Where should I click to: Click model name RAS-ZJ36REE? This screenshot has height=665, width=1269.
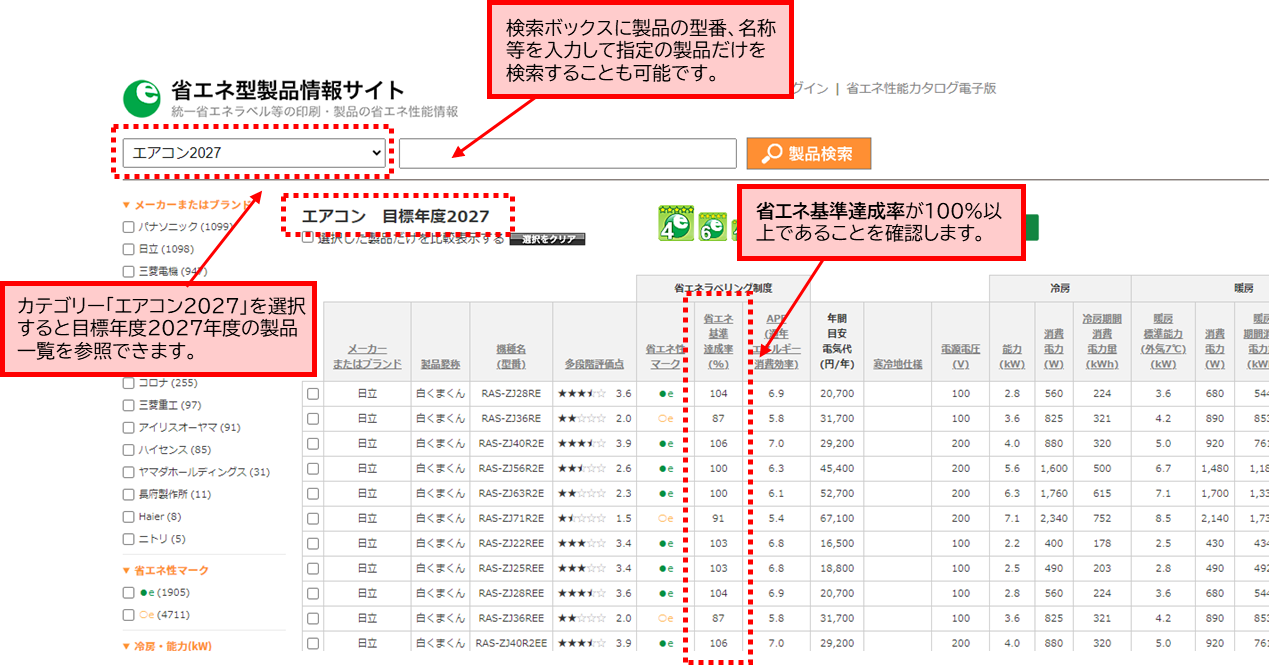coord(511,619)
